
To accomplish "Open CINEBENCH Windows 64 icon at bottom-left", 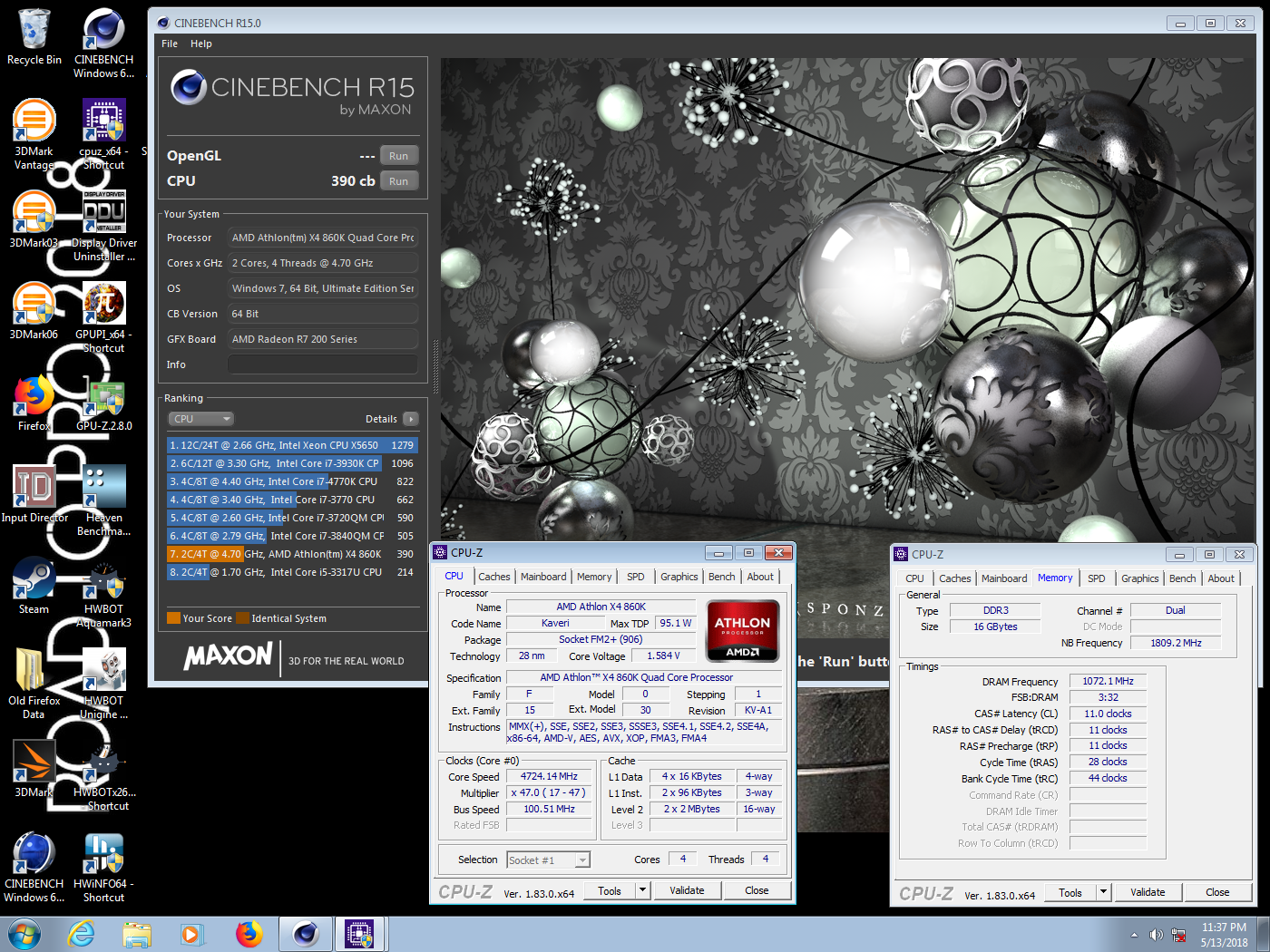I will click(34, 867).
